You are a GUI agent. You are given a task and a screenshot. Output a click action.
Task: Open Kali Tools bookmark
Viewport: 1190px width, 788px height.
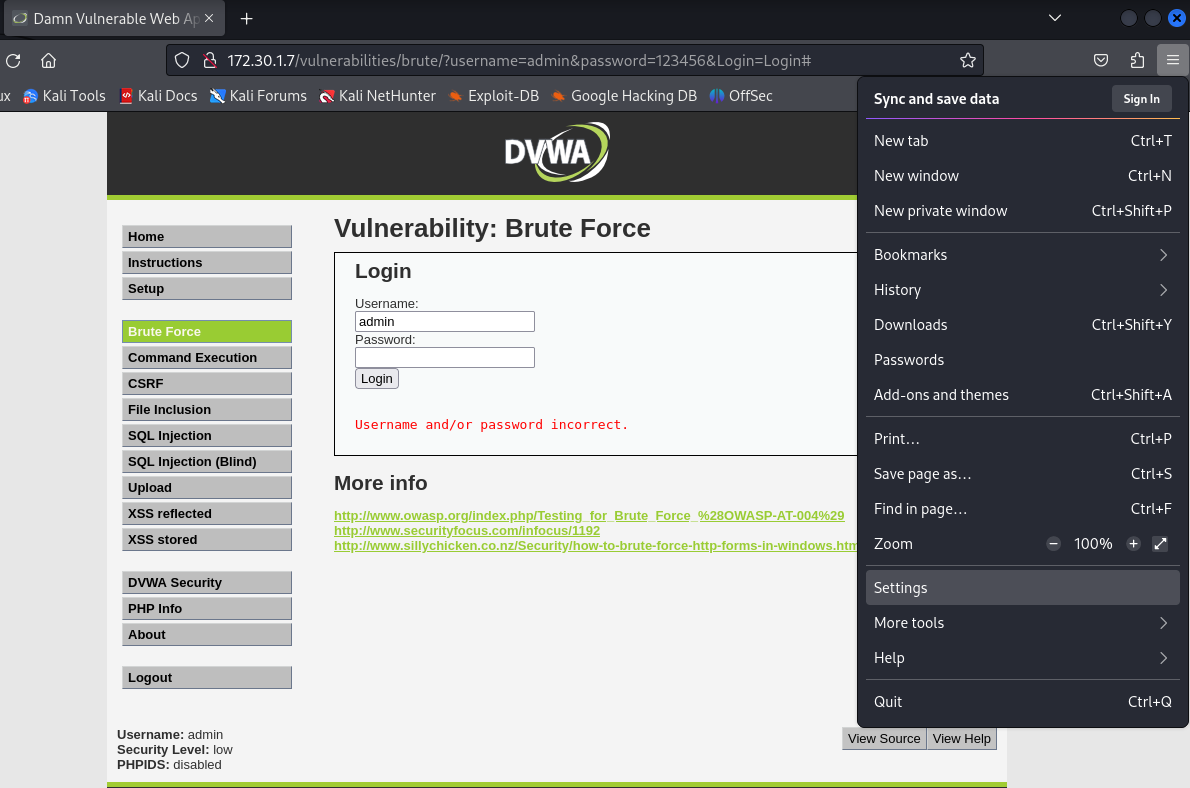pyautogui.click(x=65, y=96)
